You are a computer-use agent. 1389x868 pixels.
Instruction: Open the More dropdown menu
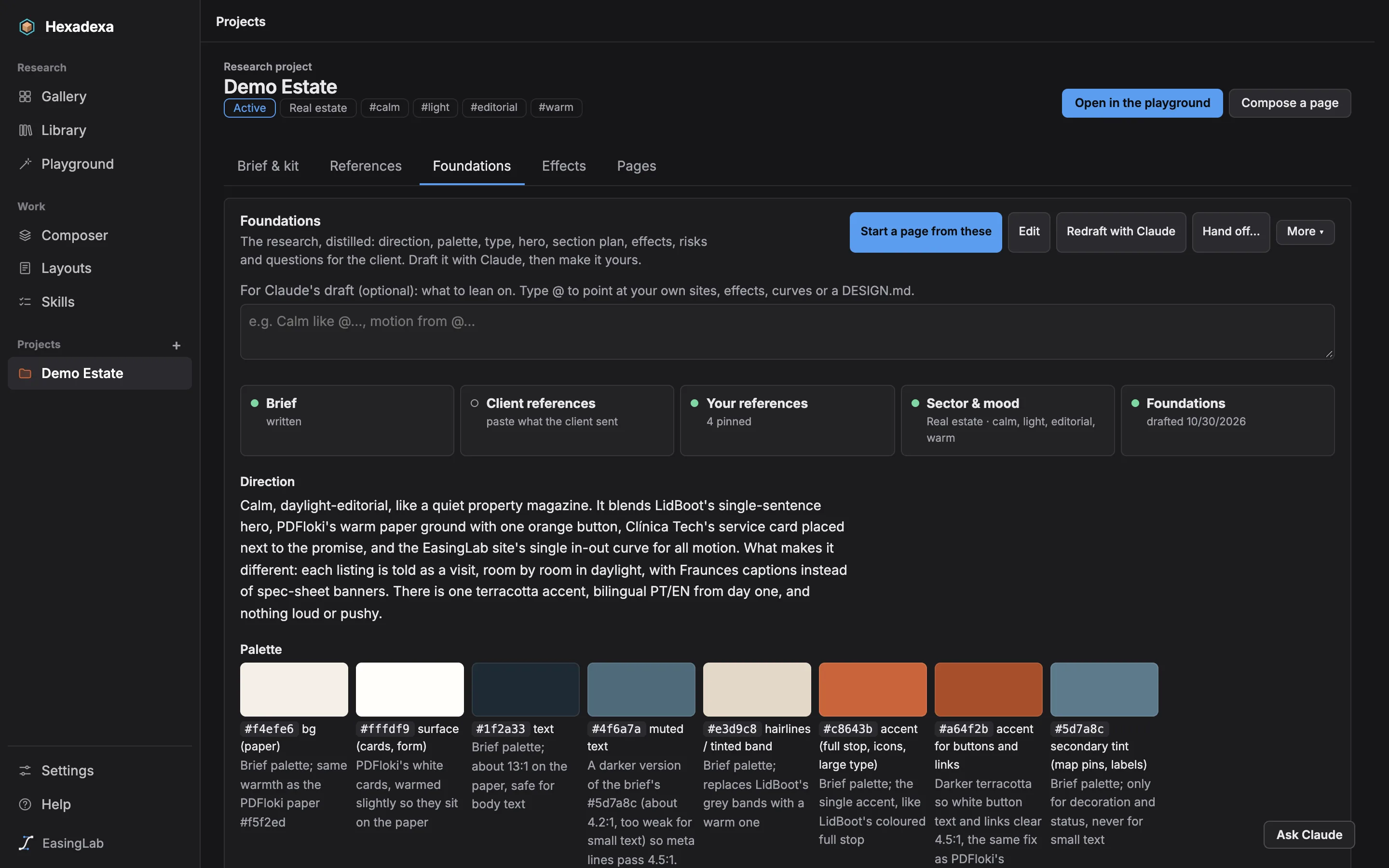1305,232
